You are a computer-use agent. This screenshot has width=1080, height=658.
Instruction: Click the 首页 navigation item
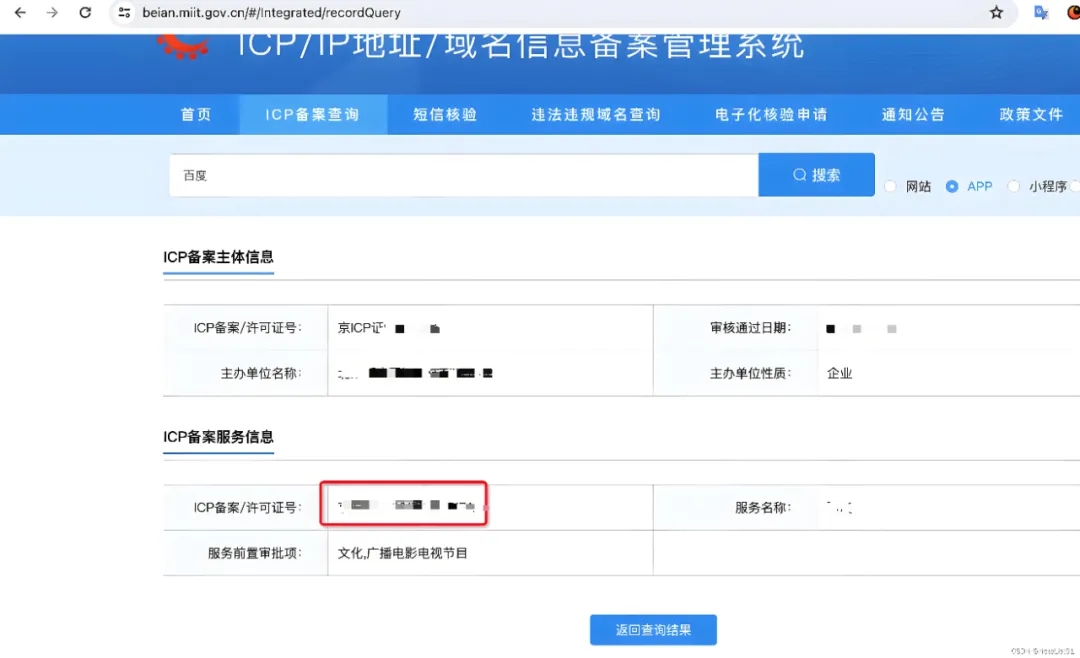tap(196, 114)
